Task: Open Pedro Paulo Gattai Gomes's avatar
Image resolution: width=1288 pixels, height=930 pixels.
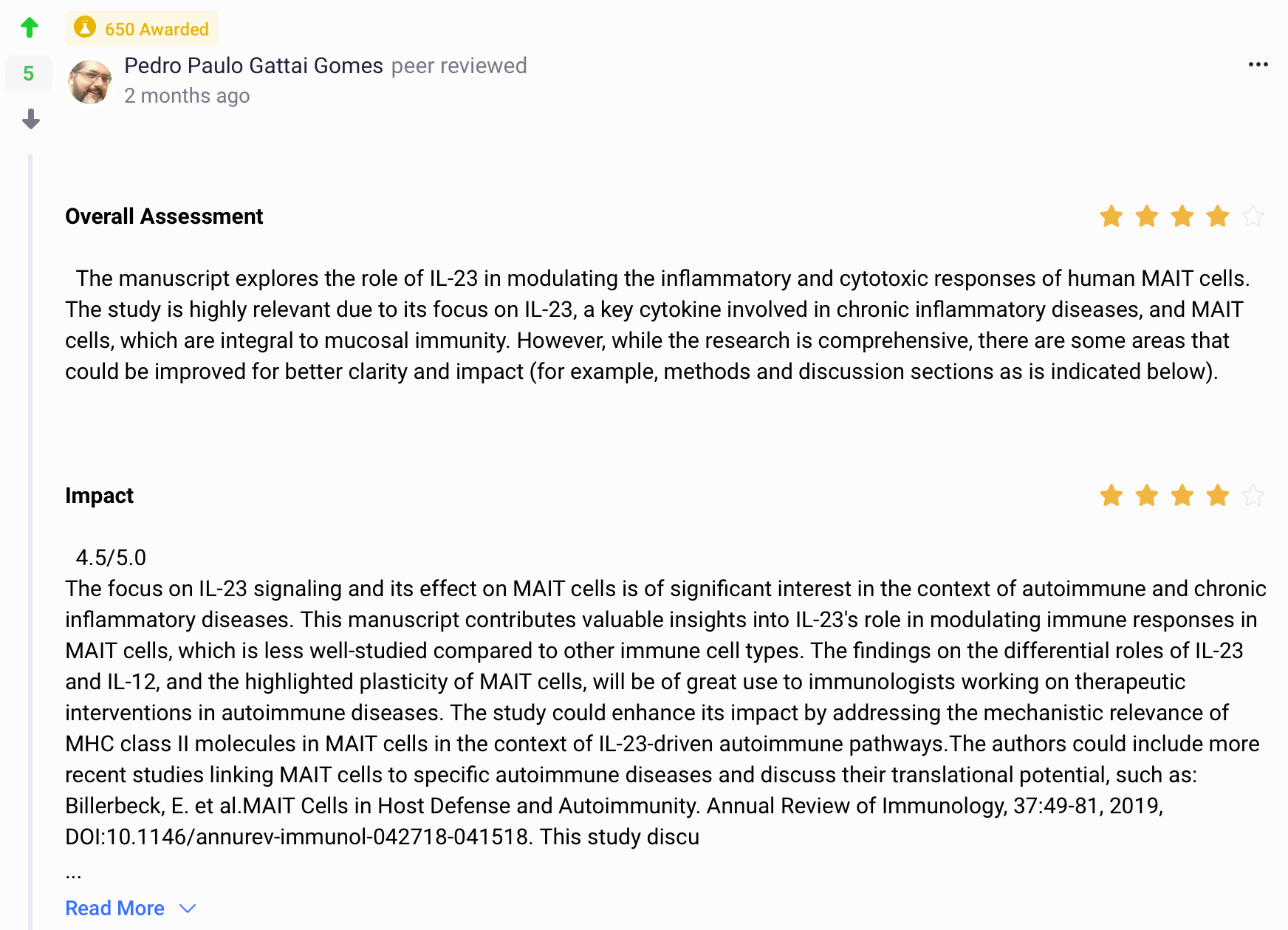Action: pyautogui.click(x=90, y=81)
